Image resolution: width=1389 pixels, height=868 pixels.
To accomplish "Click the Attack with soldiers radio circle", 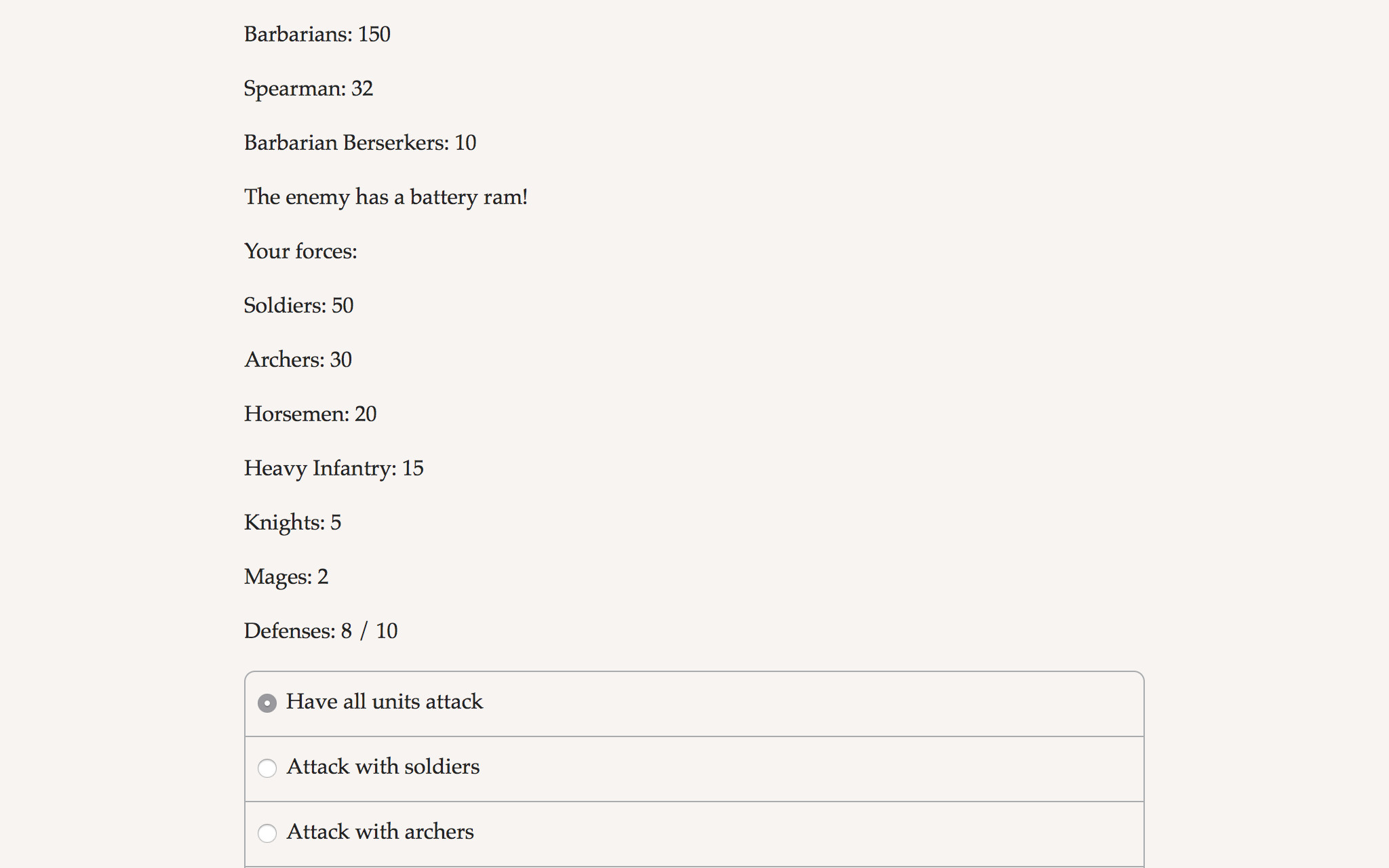I will 268,768.
